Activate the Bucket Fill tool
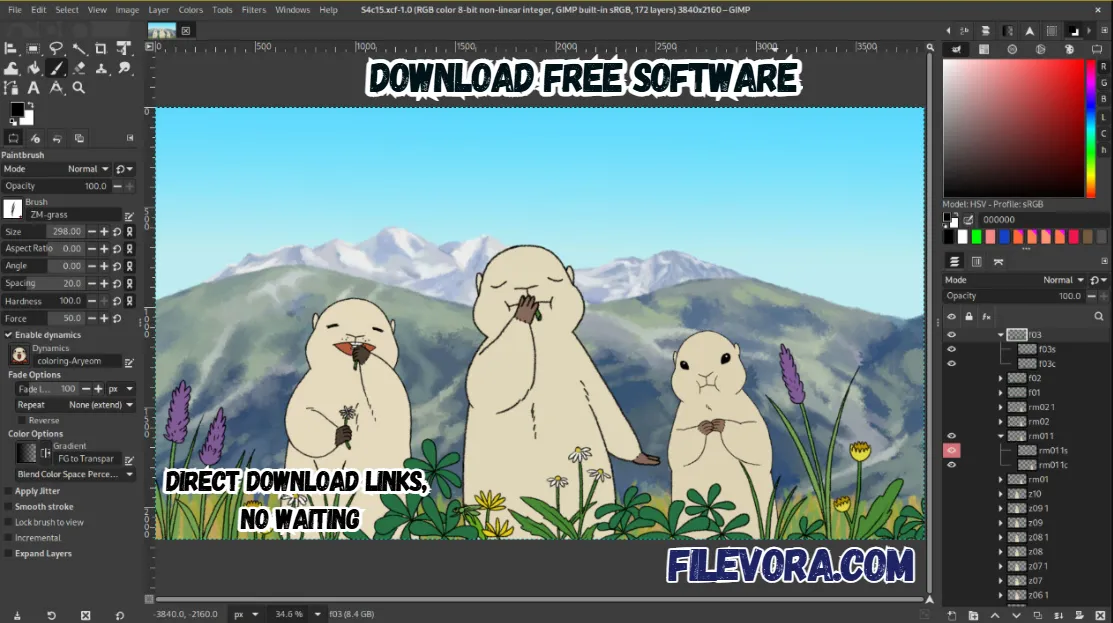 pyautogui.click(x=34, y=68)
